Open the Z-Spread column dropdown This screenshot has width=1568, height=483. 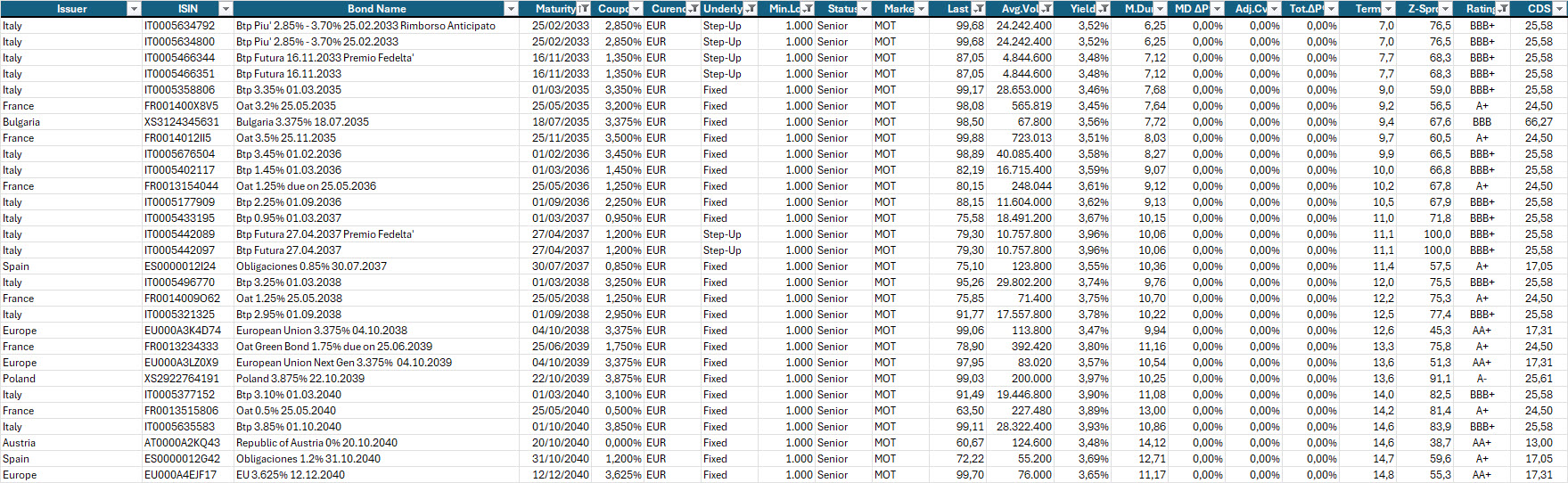click(x=1446, y=9)
